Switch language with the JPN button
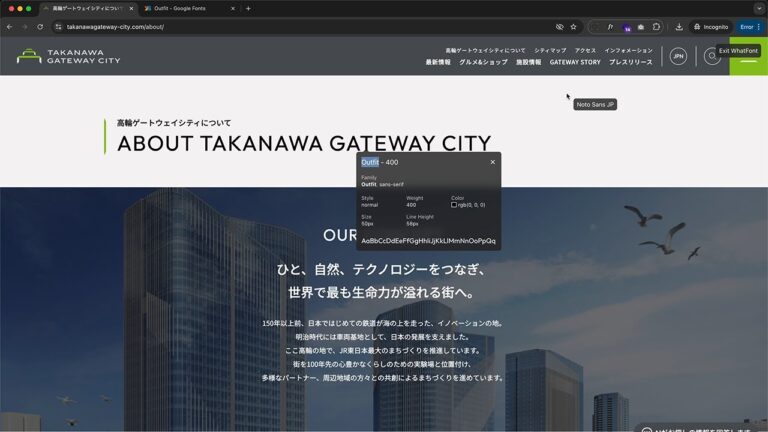This screenshot has width=768, height=432. click(x=678, y=56)
